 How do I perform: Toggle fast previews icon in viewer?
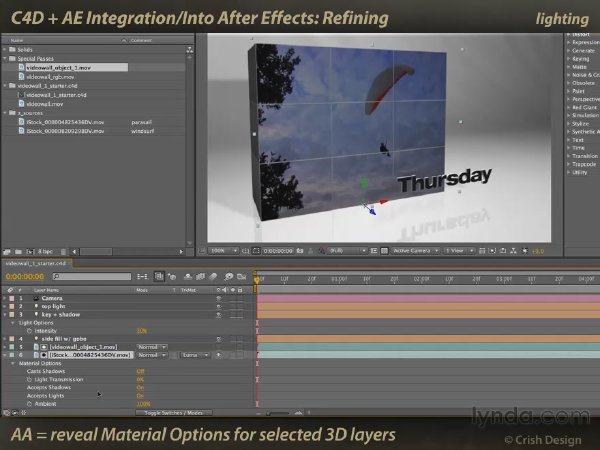pos(492,251)
